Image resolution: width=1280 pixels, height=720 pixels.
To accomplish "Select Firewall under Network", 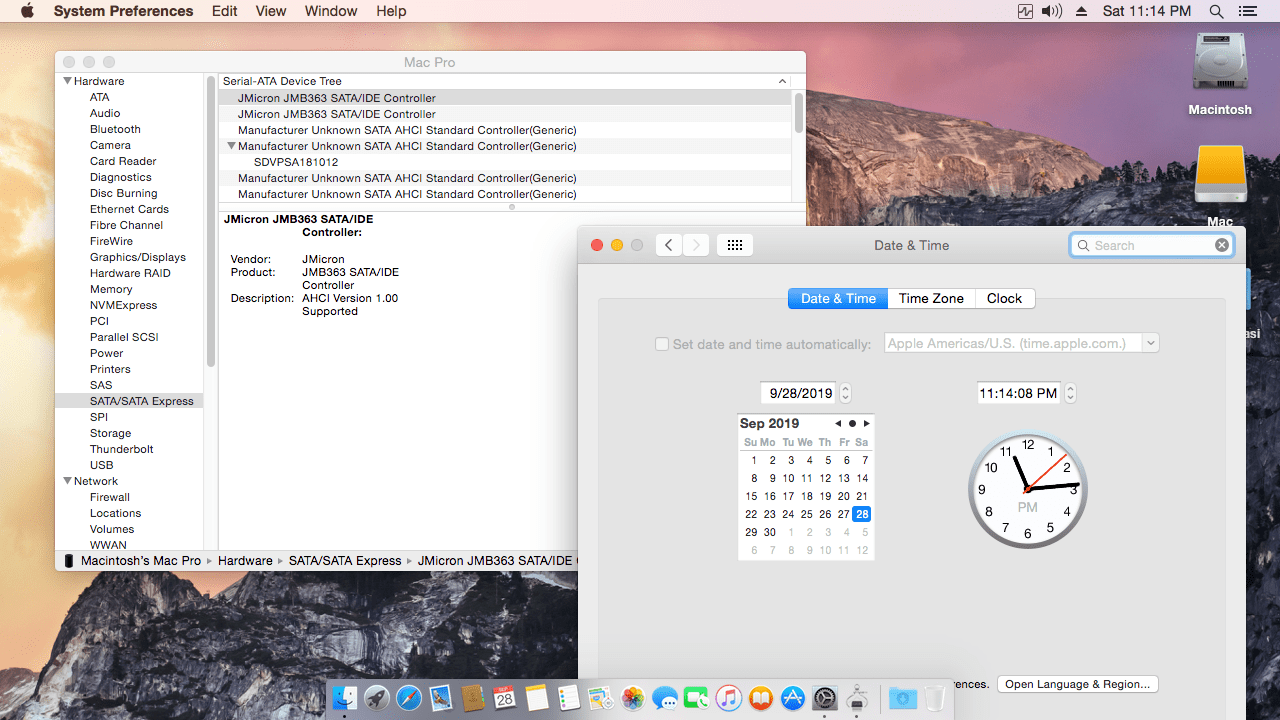I will pyautogui.click(x=110, y=497).
